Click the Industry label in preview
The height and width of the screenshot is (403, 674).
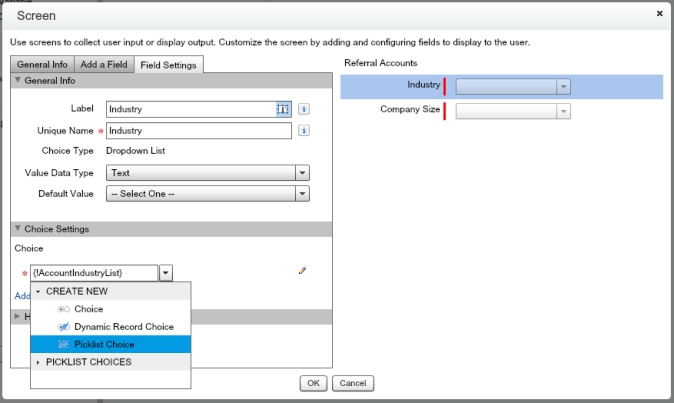[x=424, y=85]
